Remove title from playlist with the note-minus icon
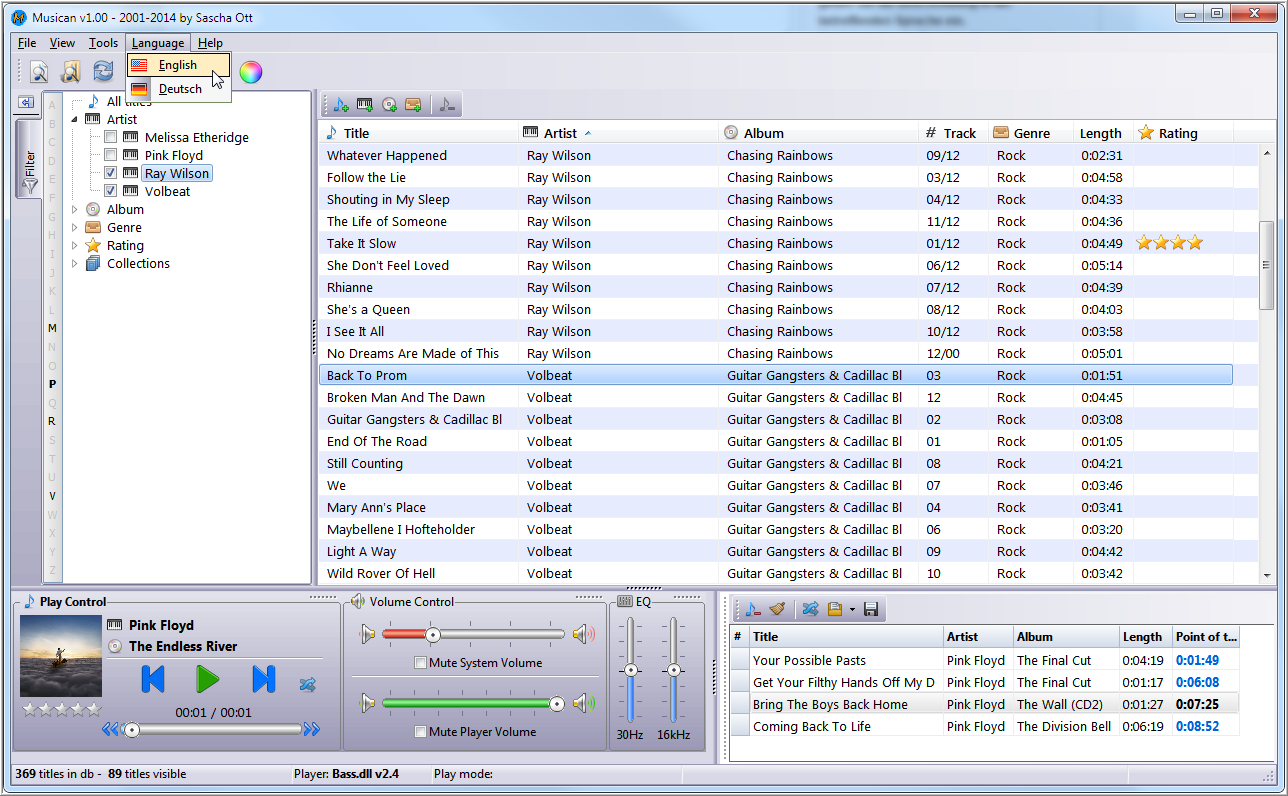The width and height of the screenshot is (1288, 796). [753, 609]
